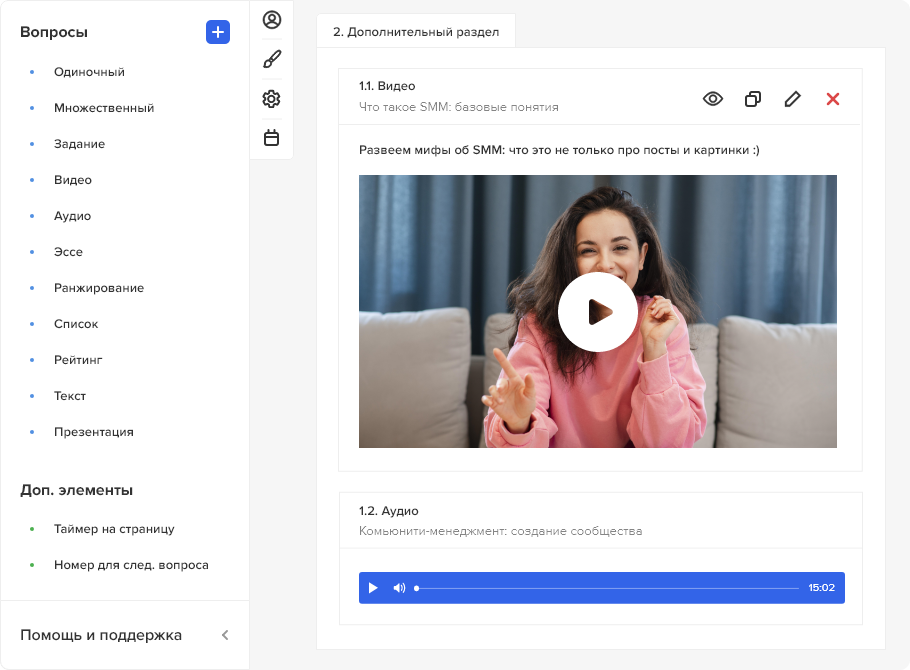Select the Аудио question type in sidebar
Screen dimensions: 910x670
73,216
